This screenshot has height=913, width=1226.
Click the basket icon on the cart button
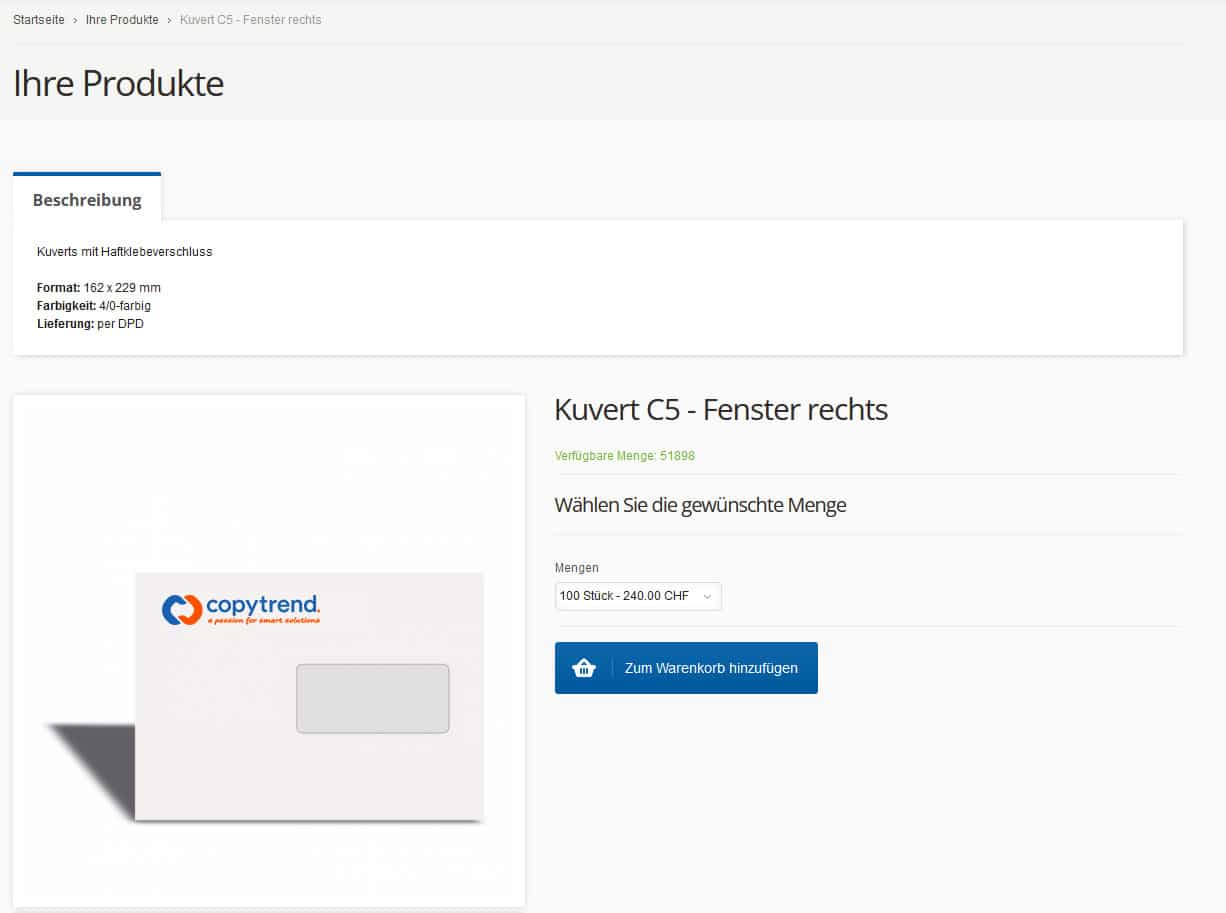[x=584, y=668]
